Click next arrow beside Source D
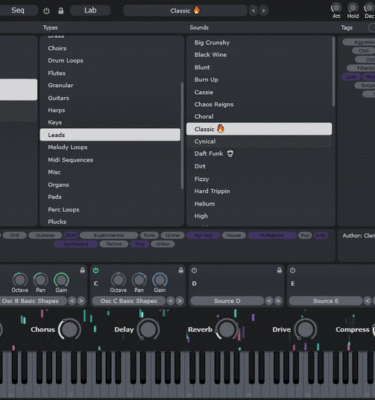The width and height of the screenshot is (375, 400). [x=278, y=301]
